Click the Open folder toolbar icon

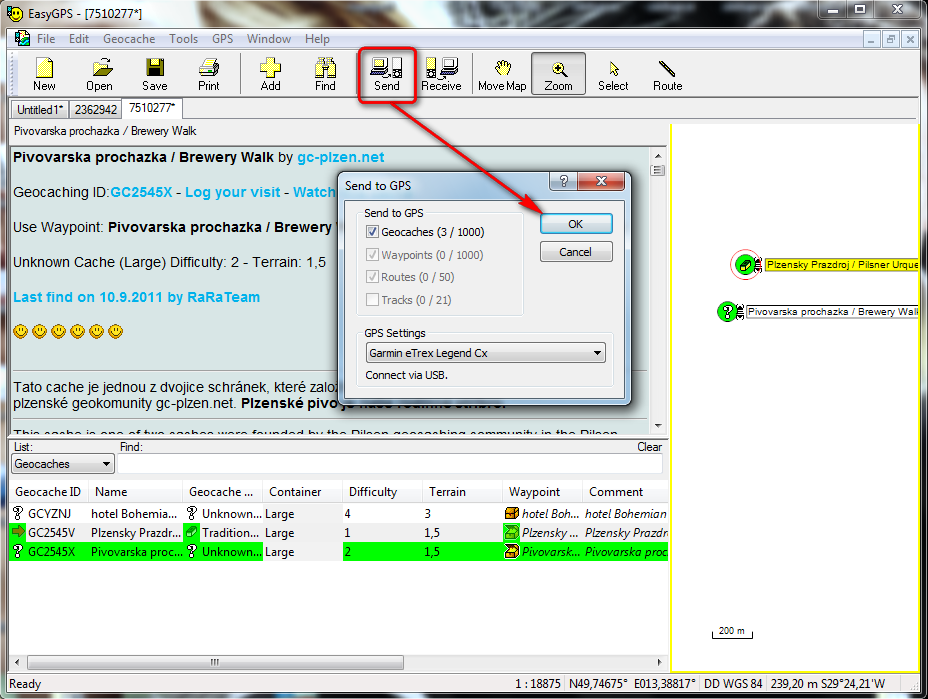(99, 74)
